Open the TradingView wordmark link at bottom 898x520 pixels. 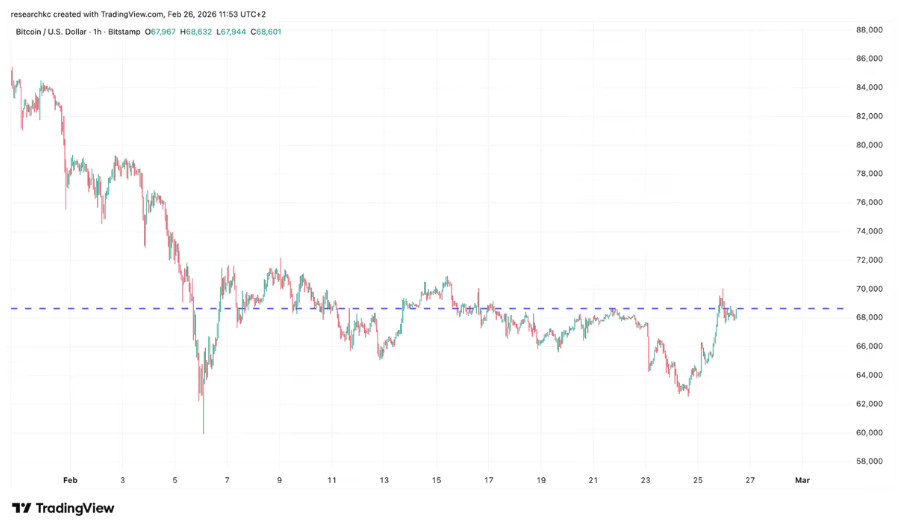point(75,508)
